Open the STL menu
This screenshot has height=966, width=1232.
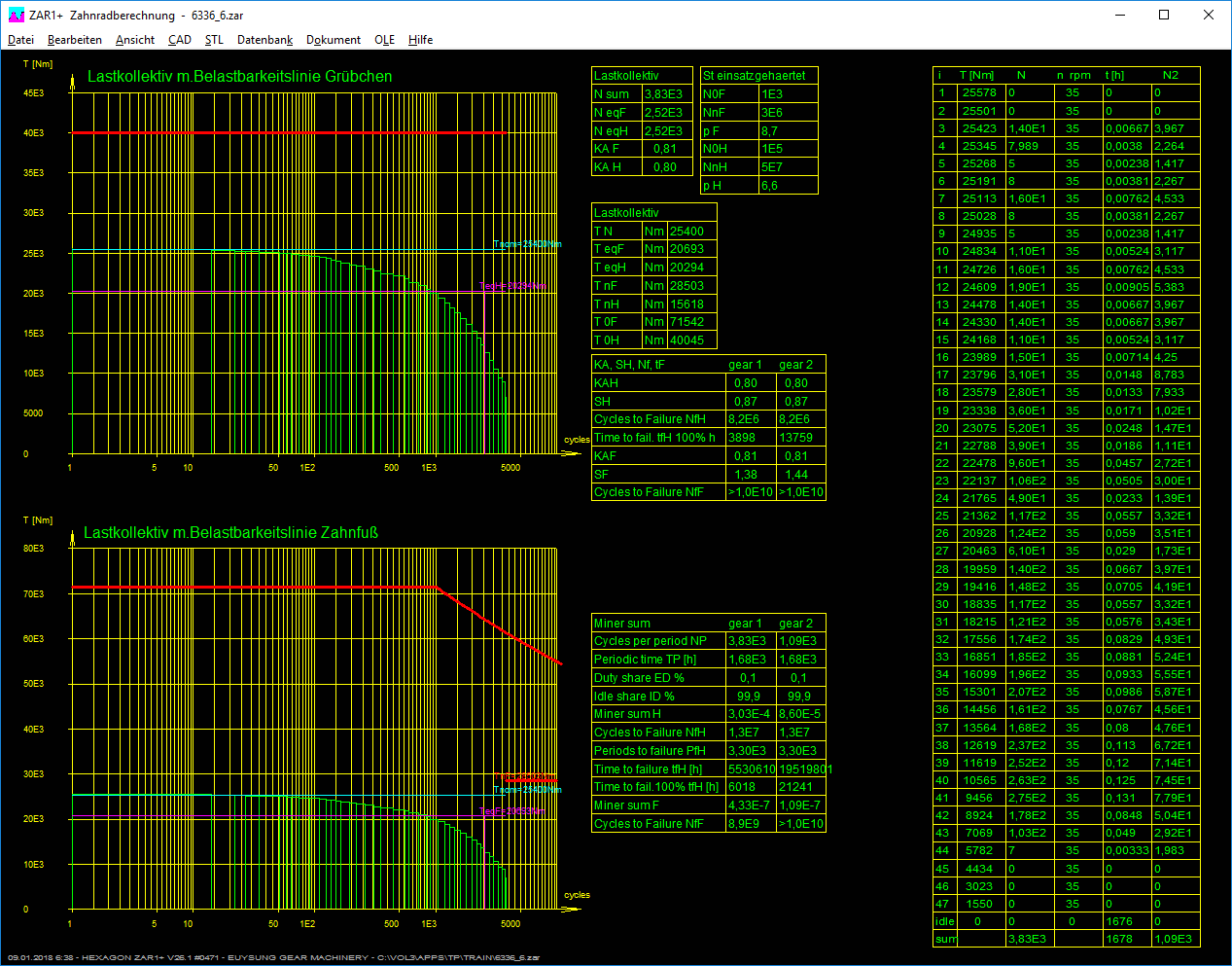(x=214, y=40)
